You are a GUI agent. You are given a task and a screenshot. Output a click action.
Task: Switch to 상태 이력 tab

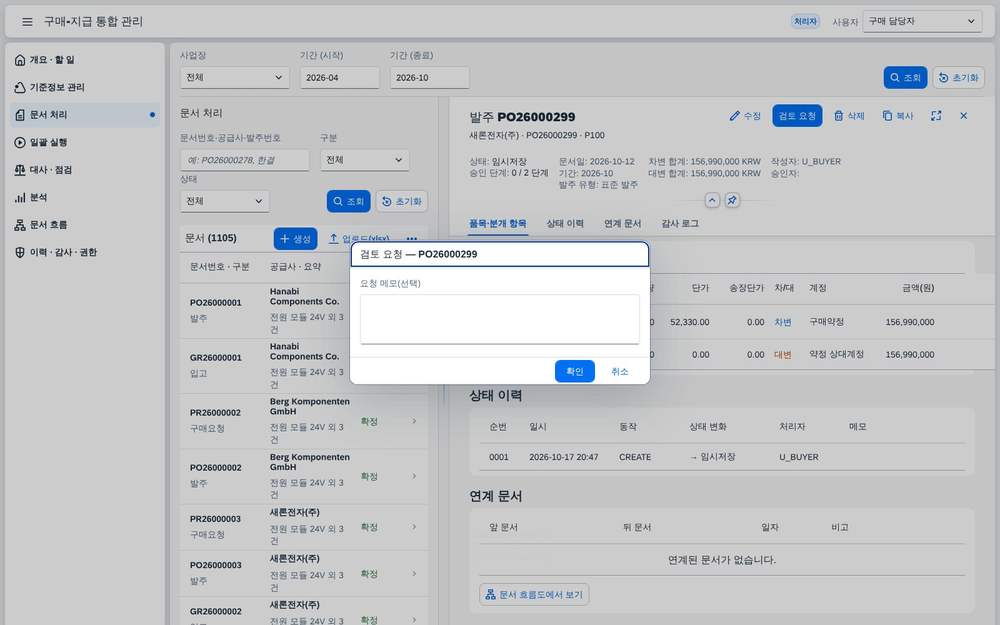565,223
